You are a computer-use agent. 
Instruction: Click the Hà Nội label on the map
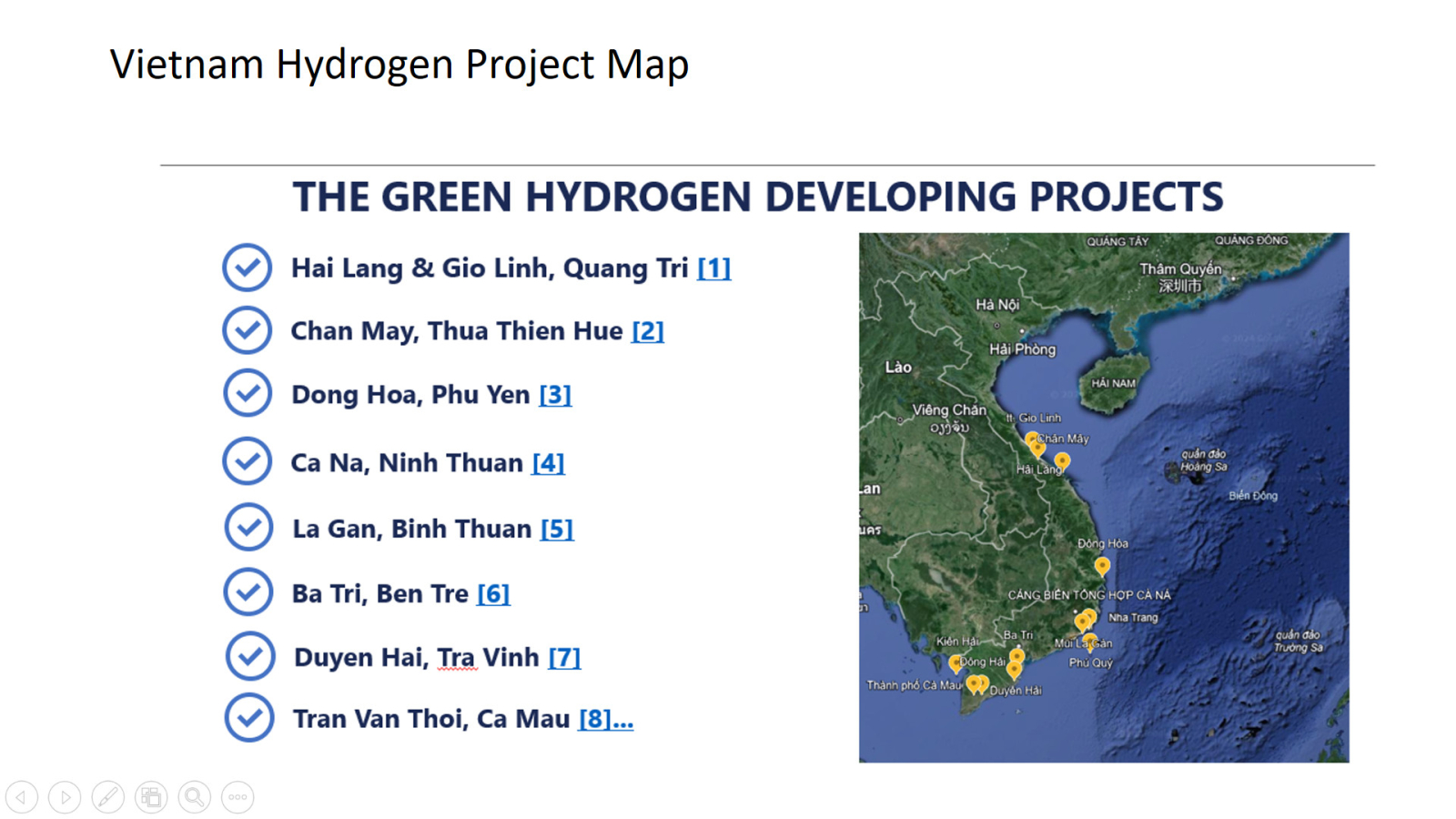(x=997, y=305)
